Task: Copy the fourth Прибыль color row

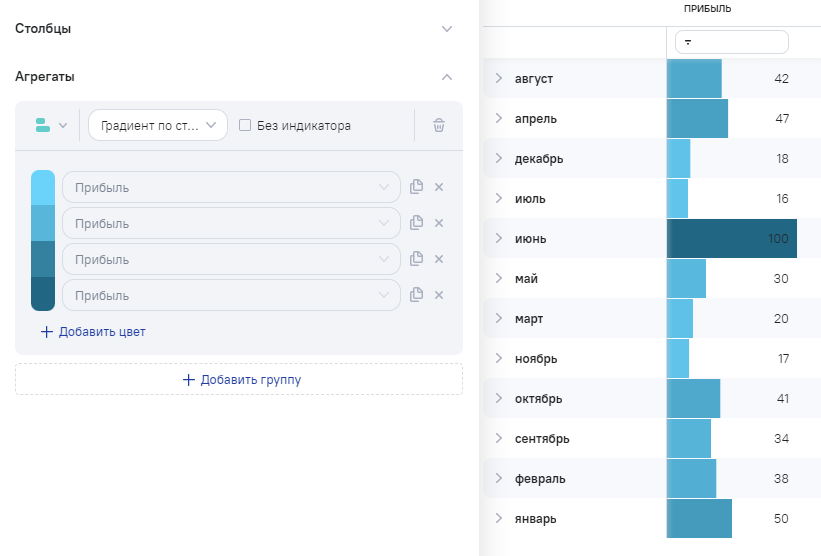Action: (x=417, y=295)
